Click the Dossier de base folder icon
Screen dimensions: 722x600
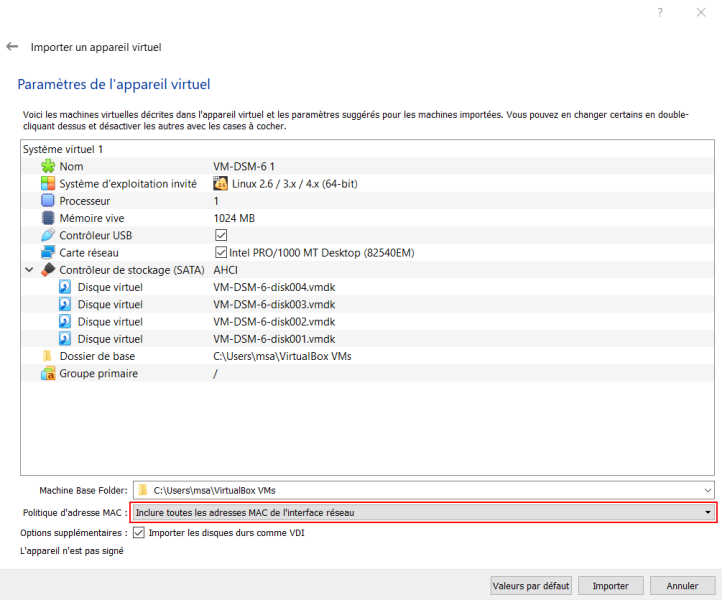47,356
